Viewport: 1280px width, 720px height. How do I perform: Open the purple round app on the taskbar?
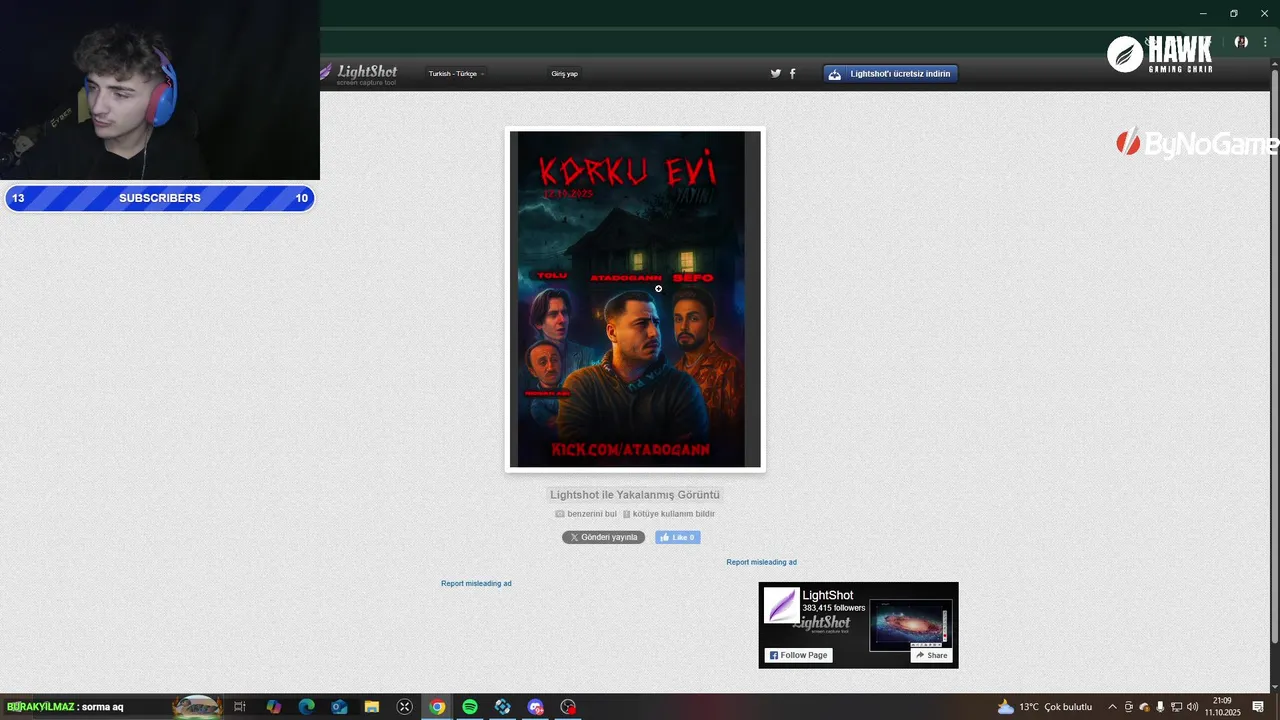coord(536,707)
